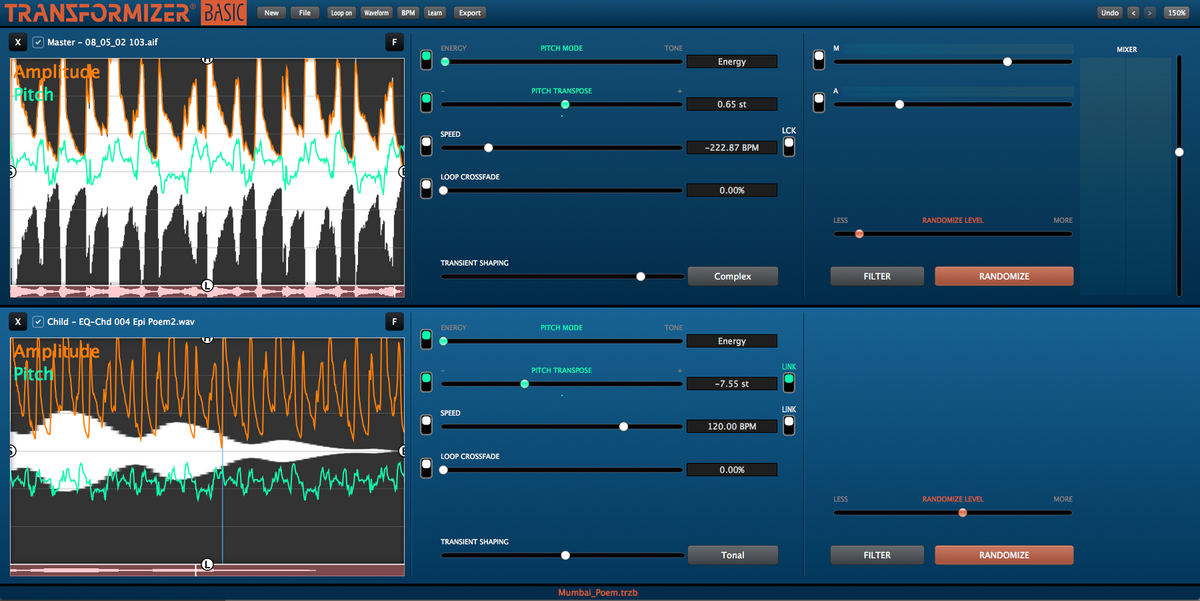Click the Randomize Level slider handle
Viewport: 1200px width, 601px height.
858,233
